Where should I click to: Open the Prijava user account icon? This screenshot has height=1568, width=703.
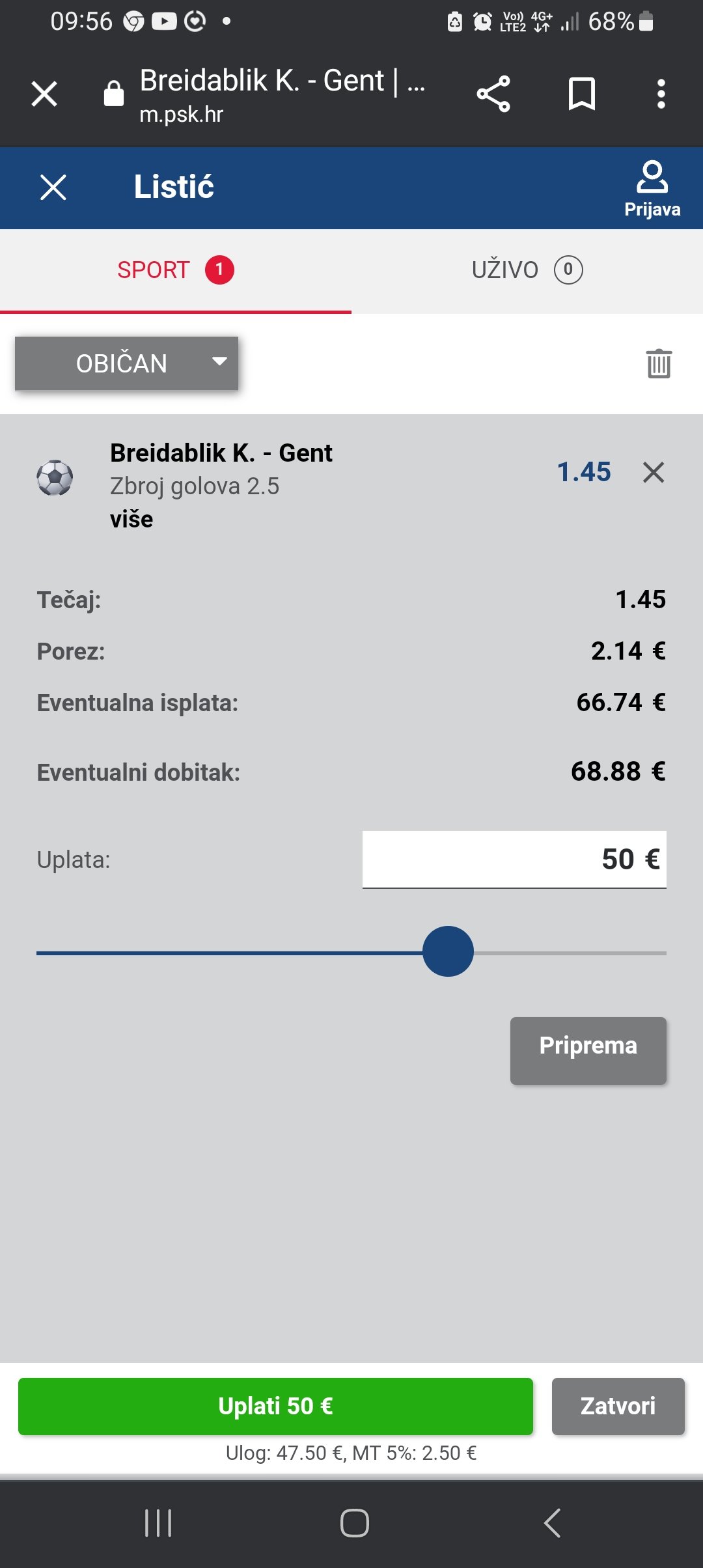pyautogui.click(x=652, y=189)
